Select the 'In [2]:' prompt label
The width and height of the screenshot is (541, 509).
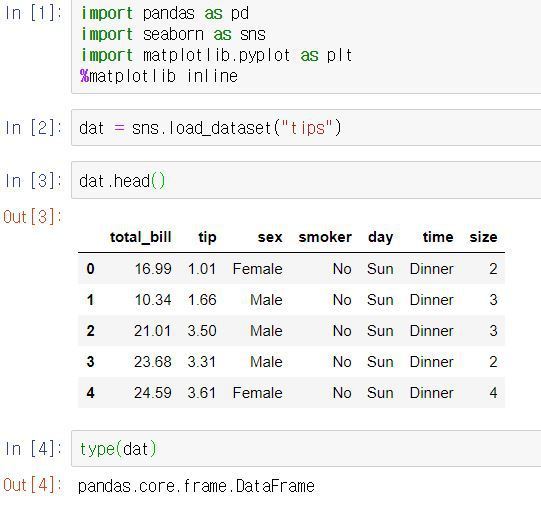[33, 128]
